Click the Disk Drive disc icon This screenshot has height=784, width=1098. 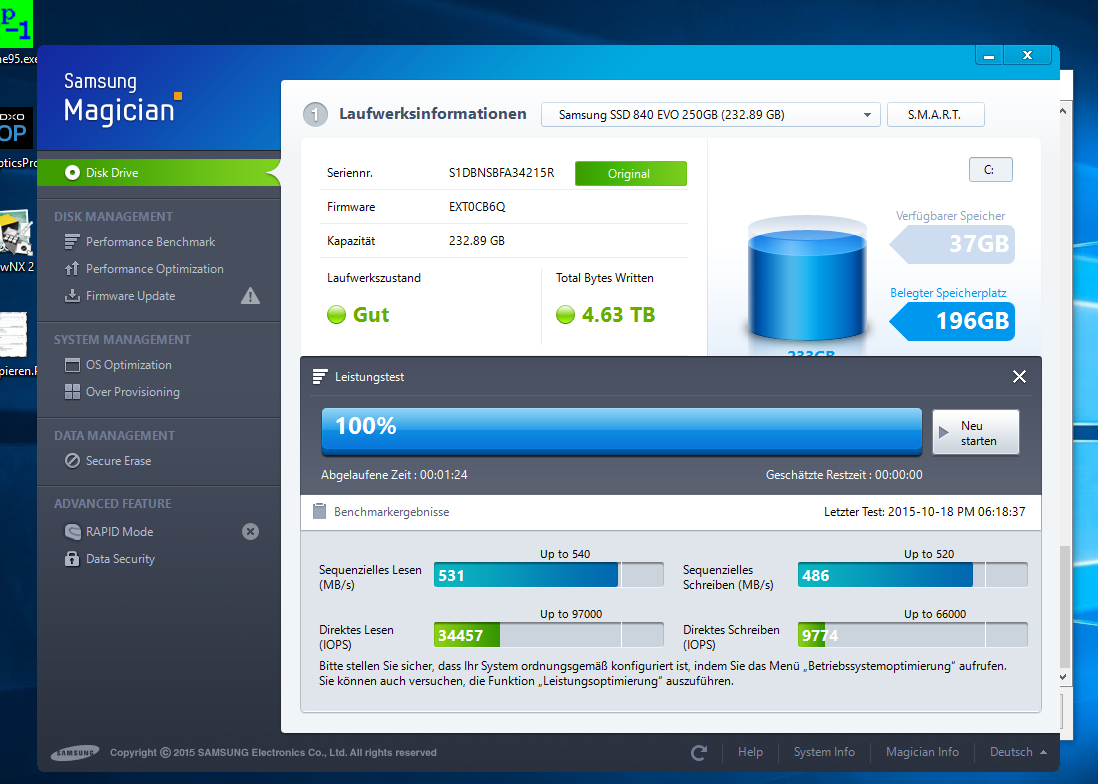pyautogui.click(x=72, y=172)
